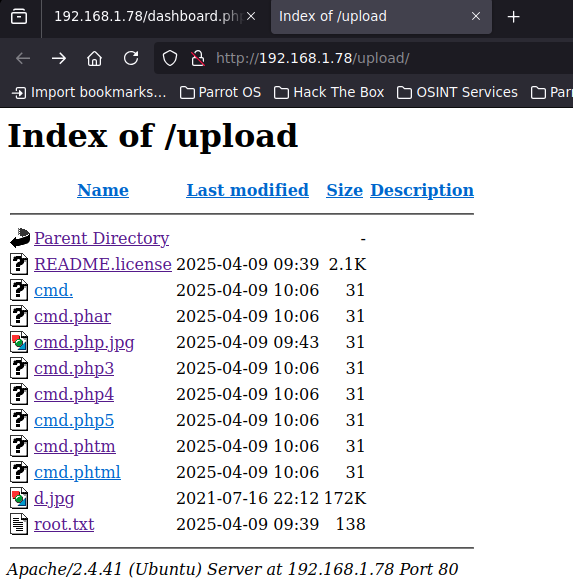Click the image icon beside d.jpg
The height and width of the screenshot is (587, 573).
(19, 498)
